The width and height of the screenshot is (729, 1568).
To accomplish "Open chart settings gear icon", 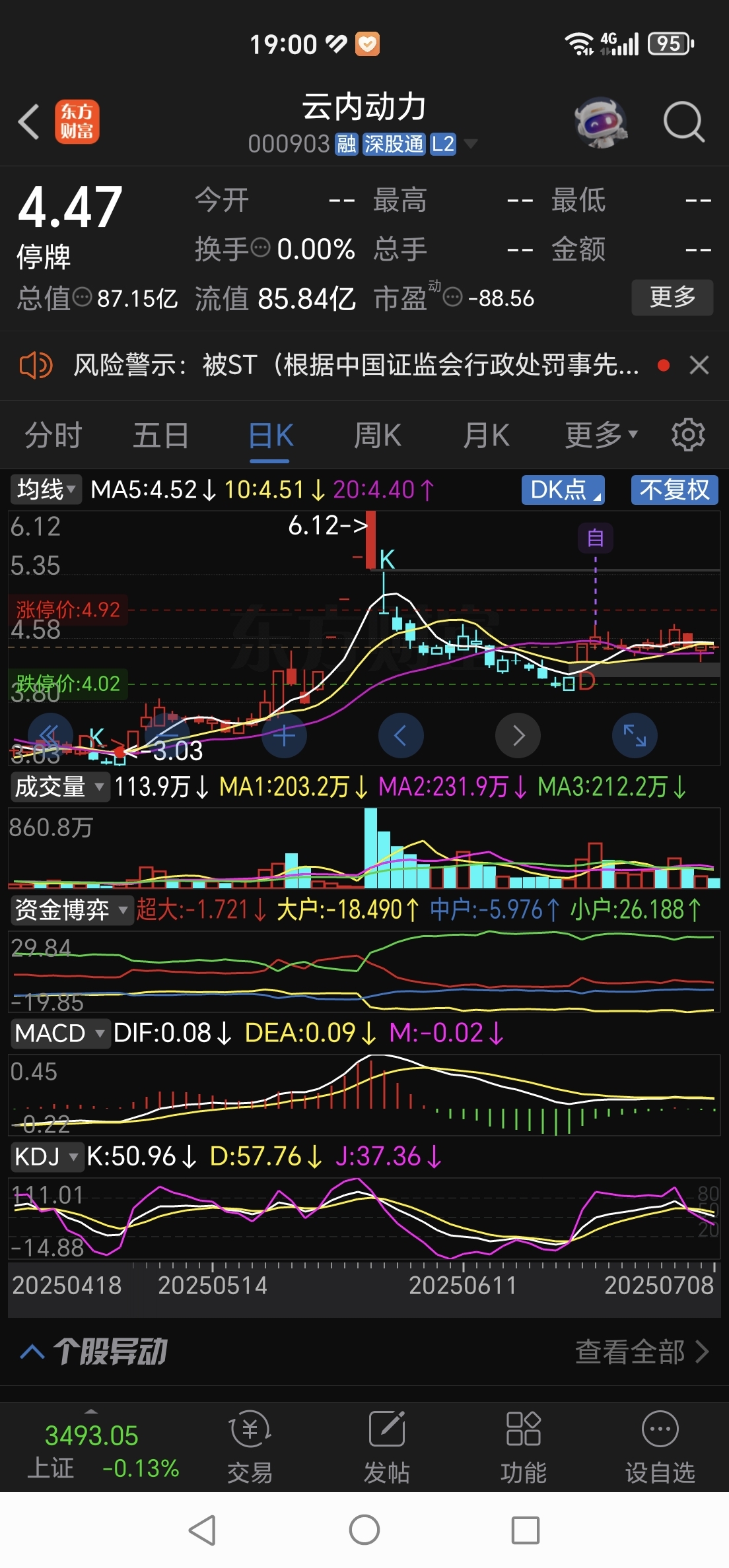I will click(688, 435).
